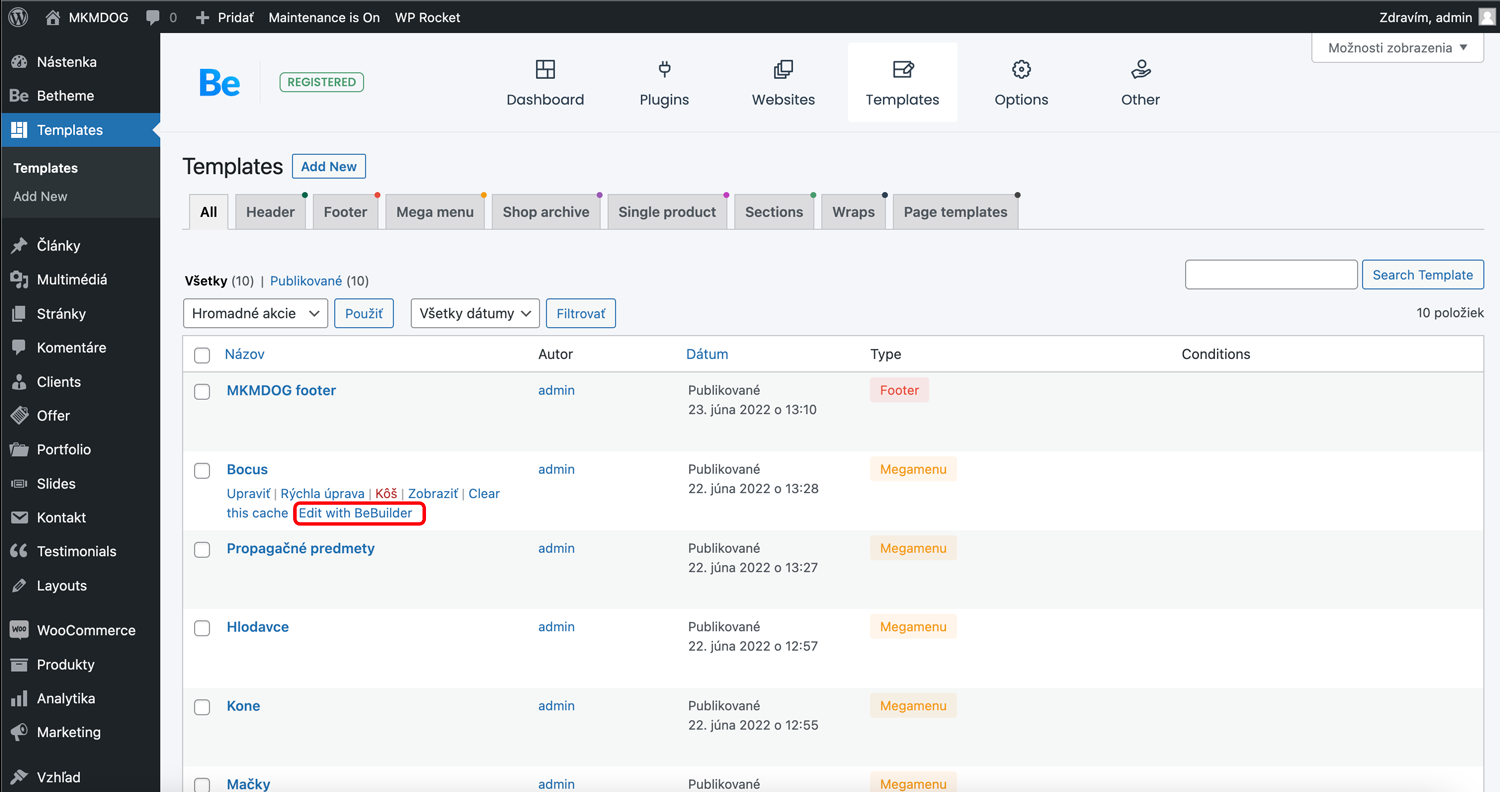Switch to the Mega menu tab
1500x792 pixels.
[x=435, y=212]
